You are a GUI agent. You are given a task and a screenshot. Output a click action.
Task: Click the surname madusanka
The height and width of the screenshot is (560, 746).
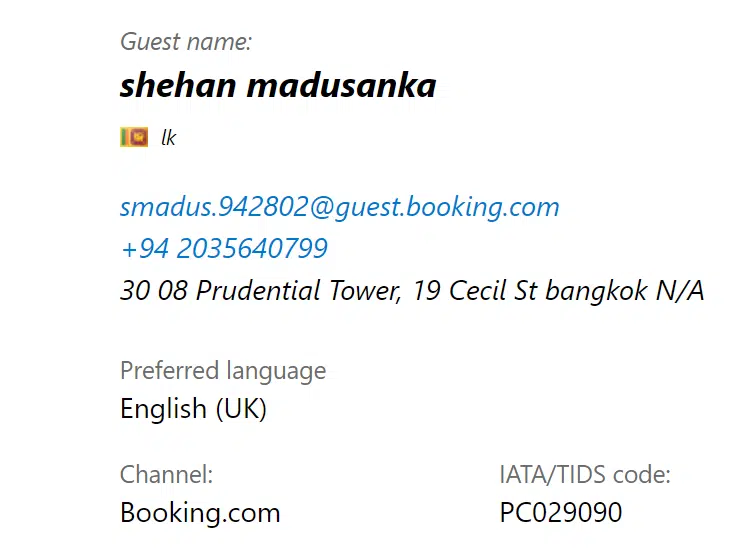click(342, 85)
